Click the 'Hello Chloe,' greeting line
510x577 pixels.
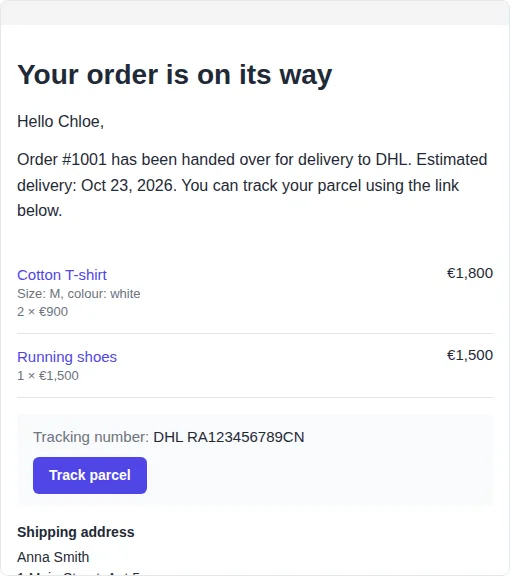click(61, 121)
